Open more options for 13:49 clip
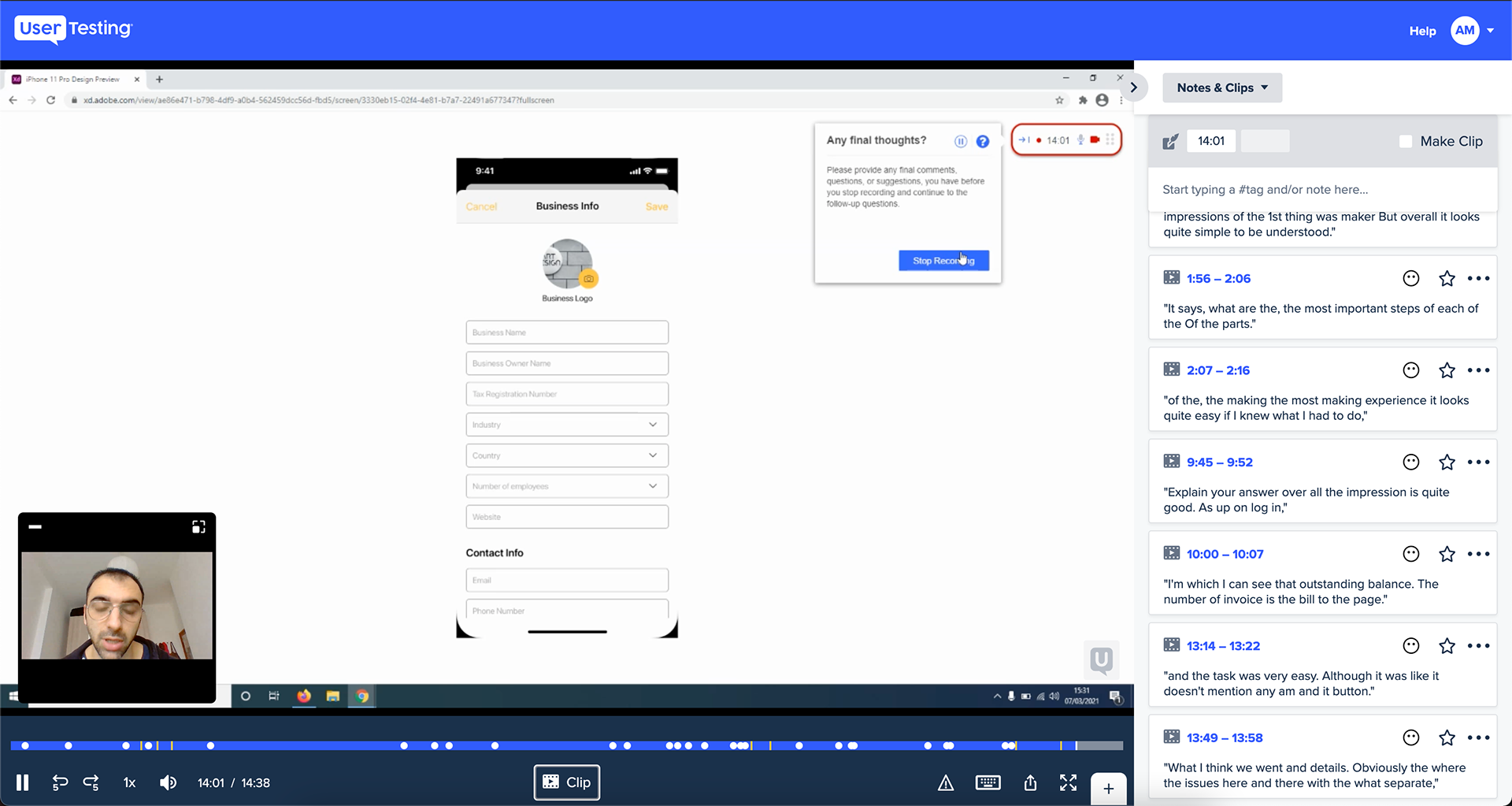This screenshot has width=1512, height=806. point(1479,737)
